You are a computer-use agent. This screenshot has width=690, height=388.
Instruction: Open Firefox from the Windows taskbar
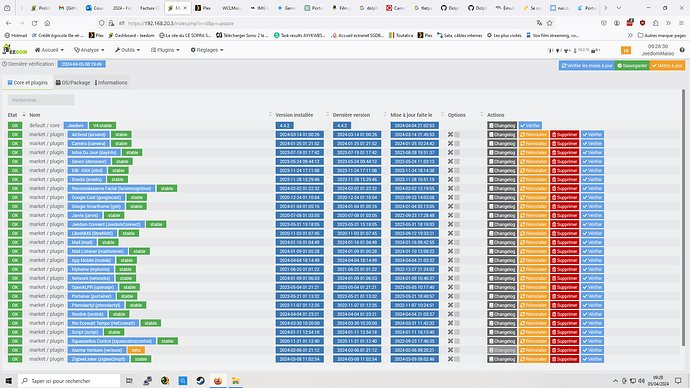click(x=218, y=381)
